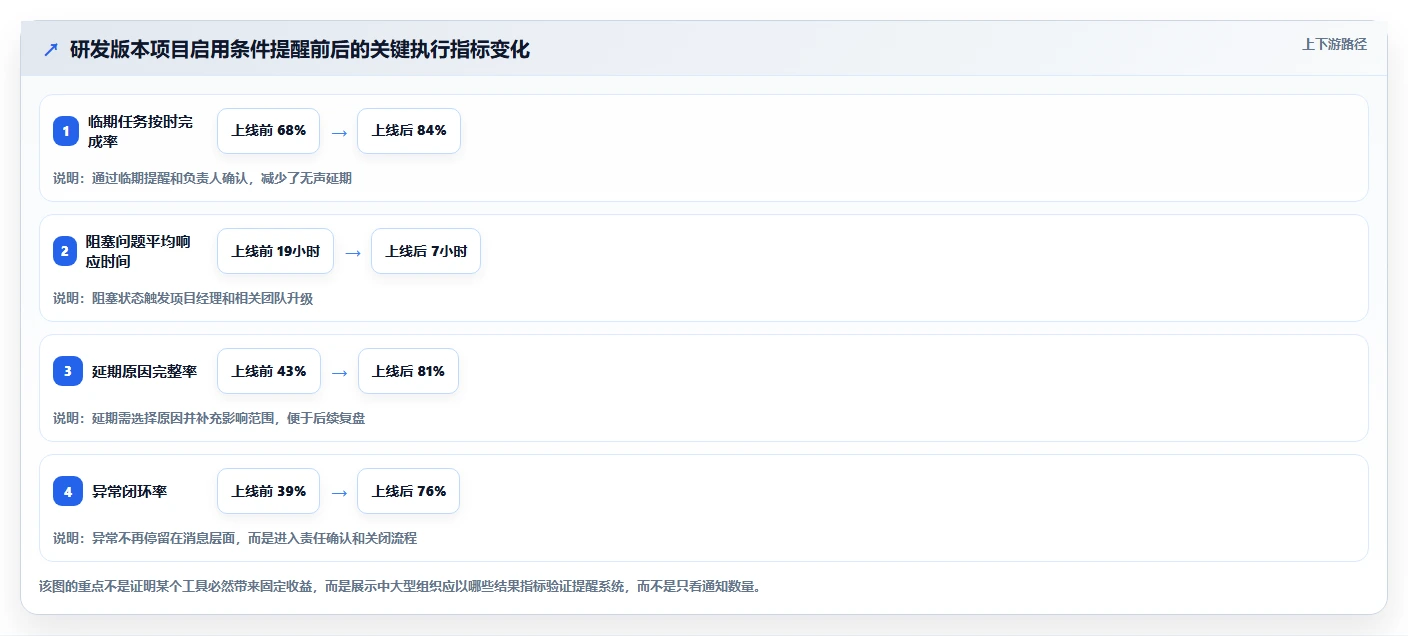Select the 上线前 68% pill

(x=268, y=131)
